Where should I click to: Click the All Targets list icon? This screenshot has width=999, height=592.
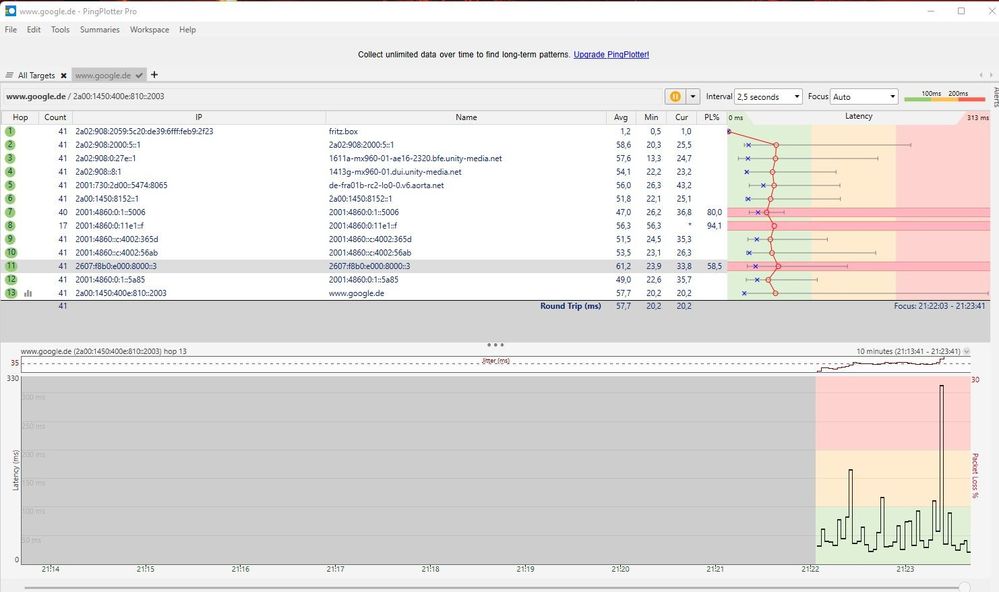coord(10,75)
